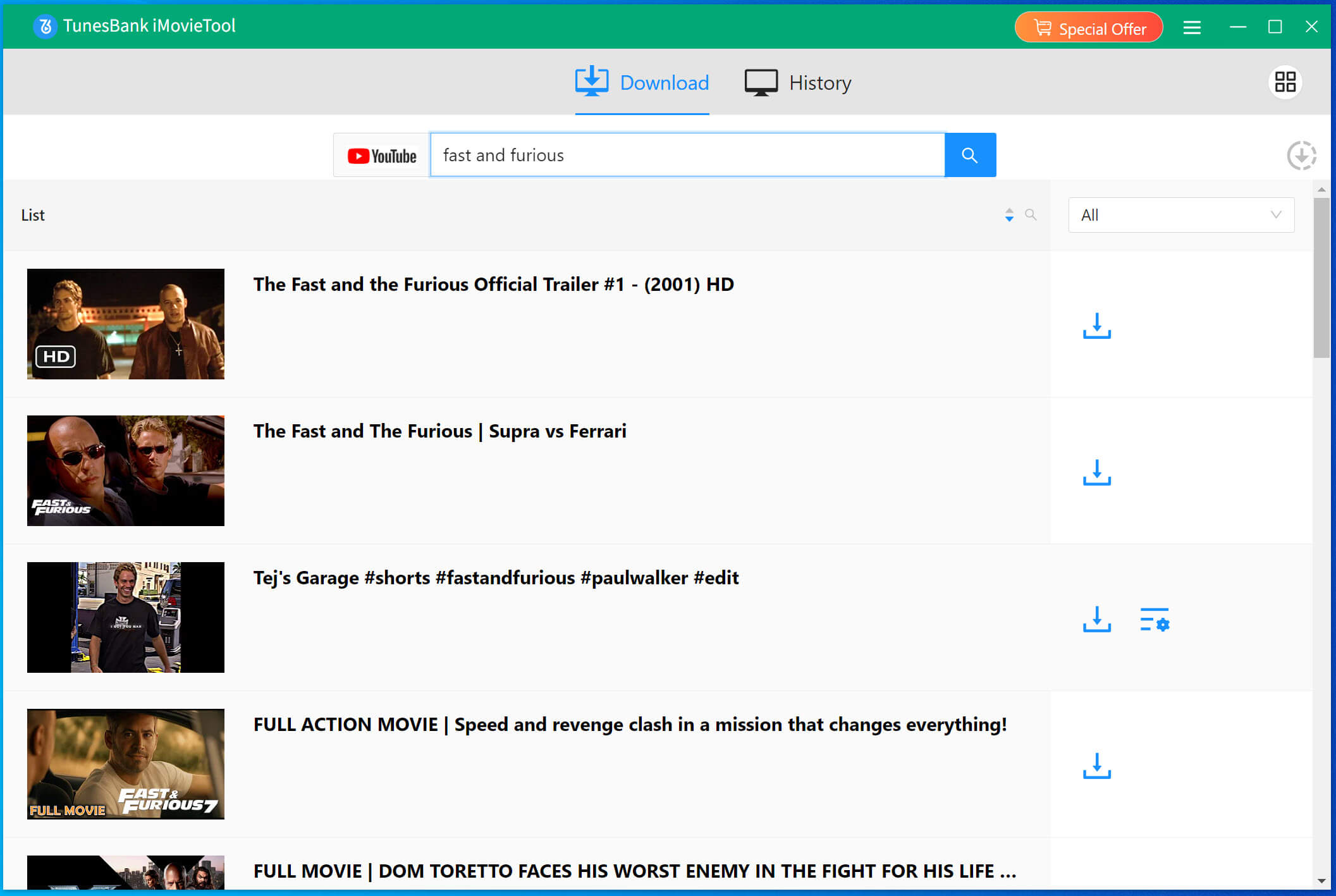Viewport: 1336px width, 896px height.
Task: Open thumbnail of Tej's Garage video
Action: [x=126, y=617]
